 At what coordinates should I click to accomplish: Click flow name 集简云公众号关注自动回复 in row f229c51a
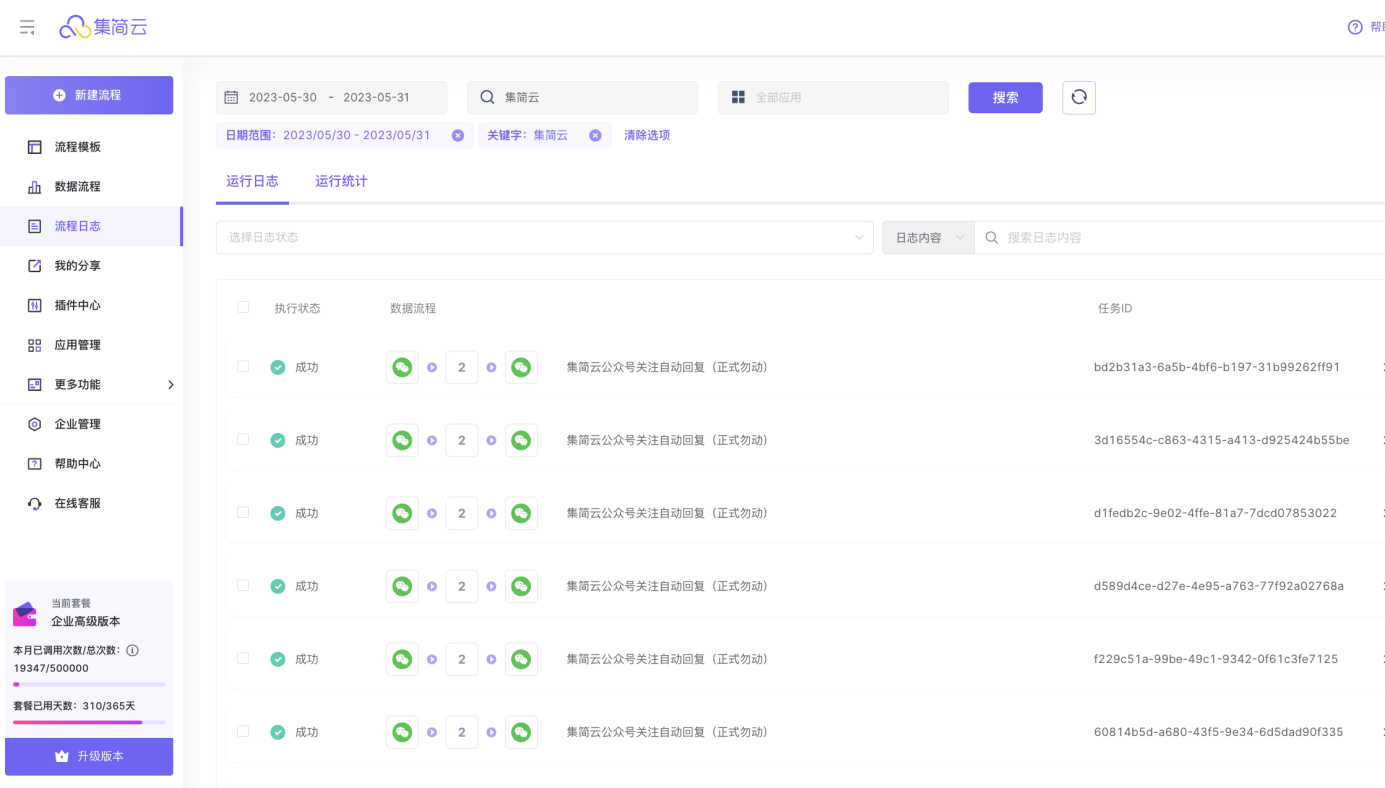coord(667,659)
